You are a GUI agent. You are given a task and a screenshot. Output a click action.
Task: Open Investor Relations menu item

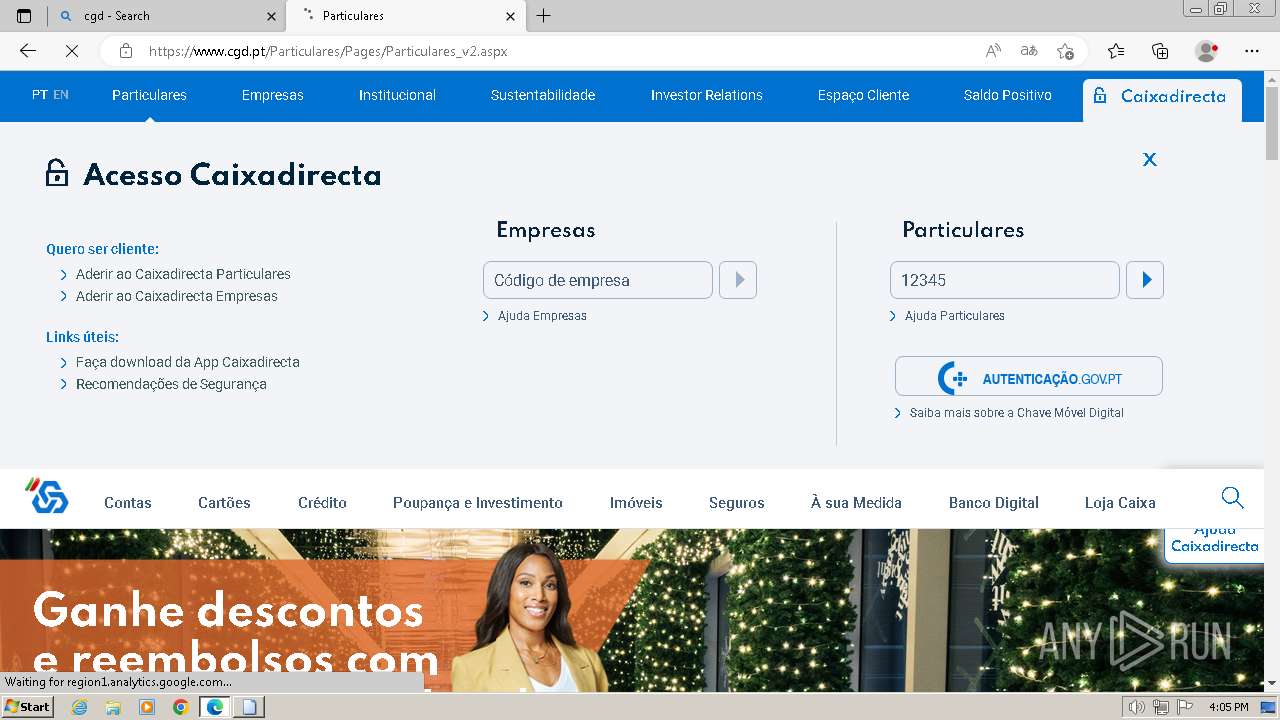[706, 95]
